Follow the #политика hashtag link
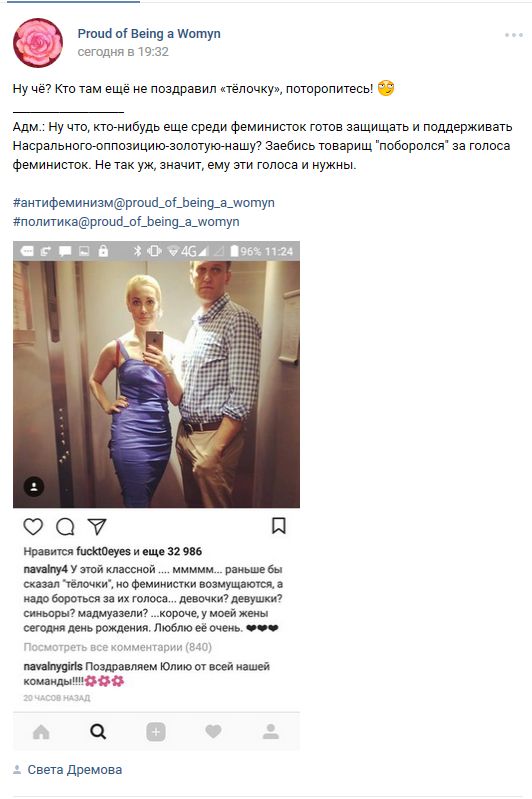 [x=126, y=222]
